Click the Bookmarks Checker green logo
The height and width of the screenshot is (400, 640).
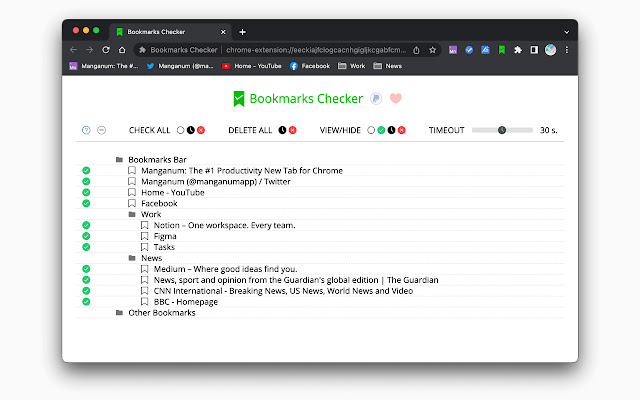coord(239,99)
